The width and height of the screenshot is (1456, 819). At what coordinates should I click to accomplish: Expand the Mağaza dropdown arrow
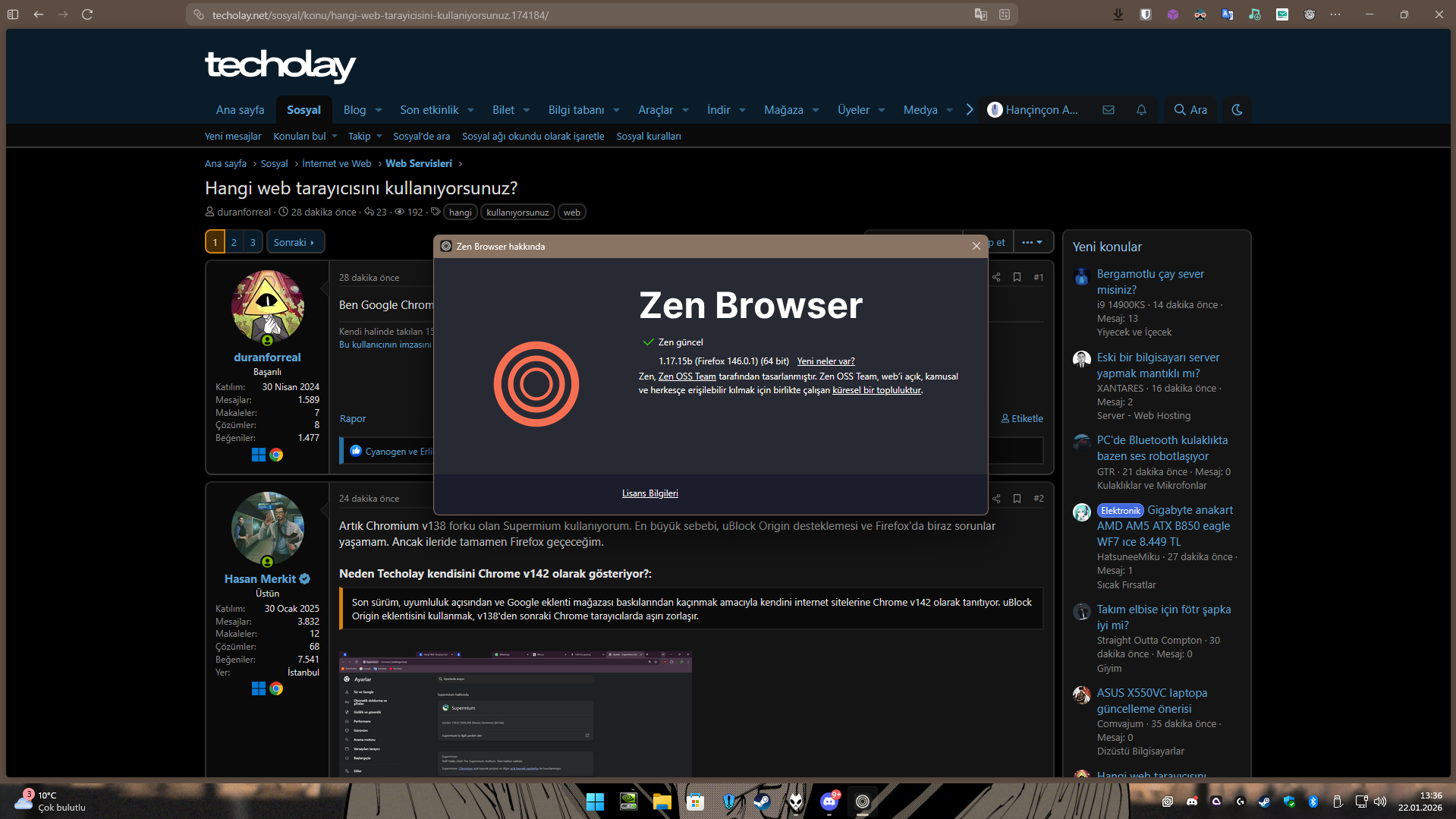click(816, 110)
